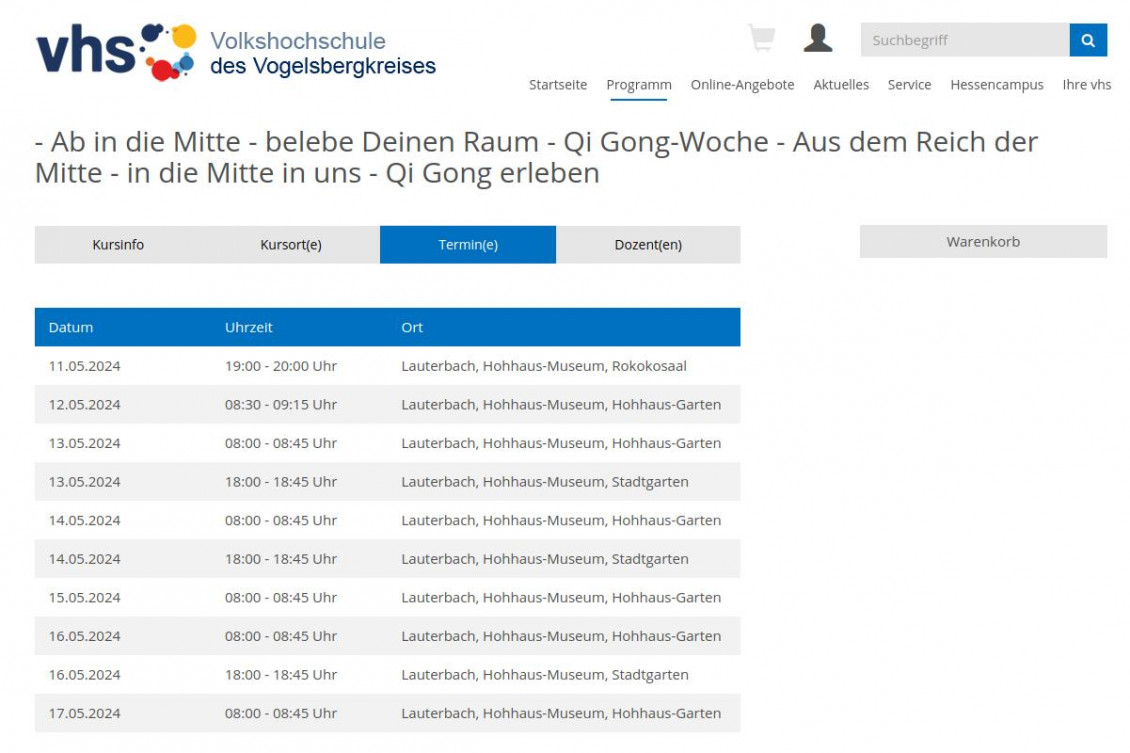This screenshot has height=753, width=1130.
Task: Switch to the Dozent(en) tab
Action: tap(648, 243)
